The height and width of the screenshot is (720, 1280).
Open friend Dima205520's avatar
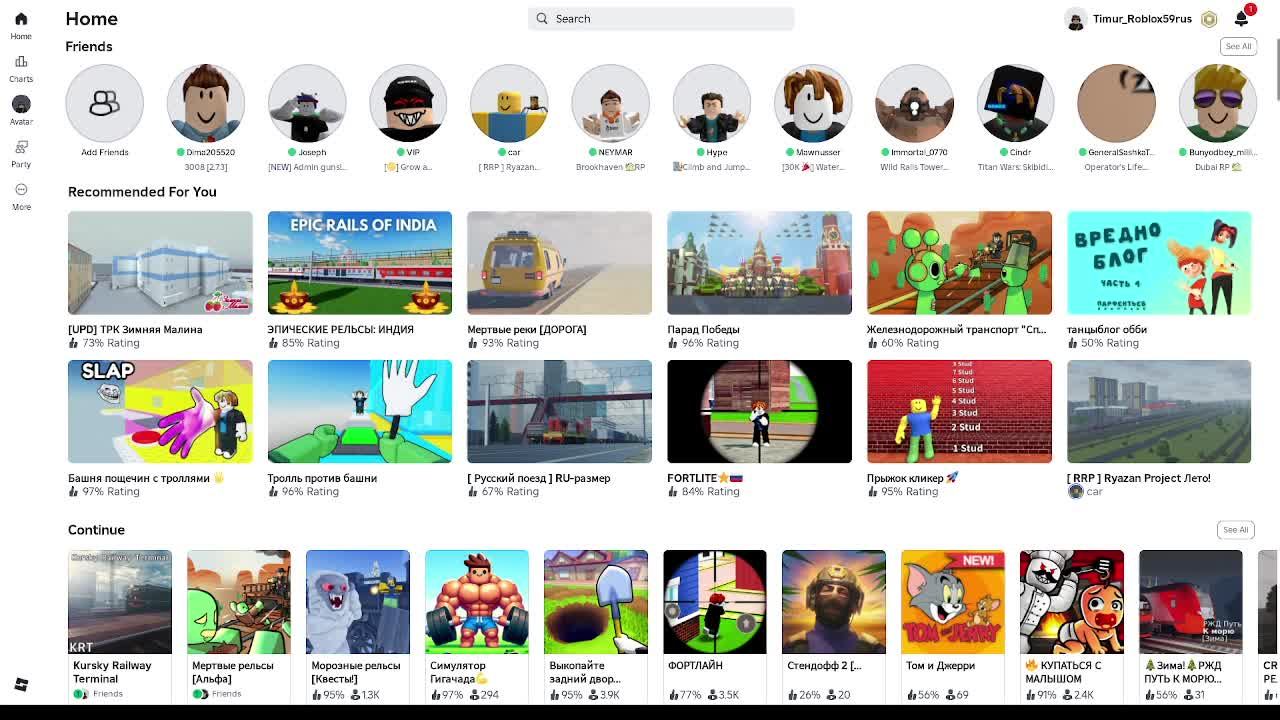click(x=205, y=103)
